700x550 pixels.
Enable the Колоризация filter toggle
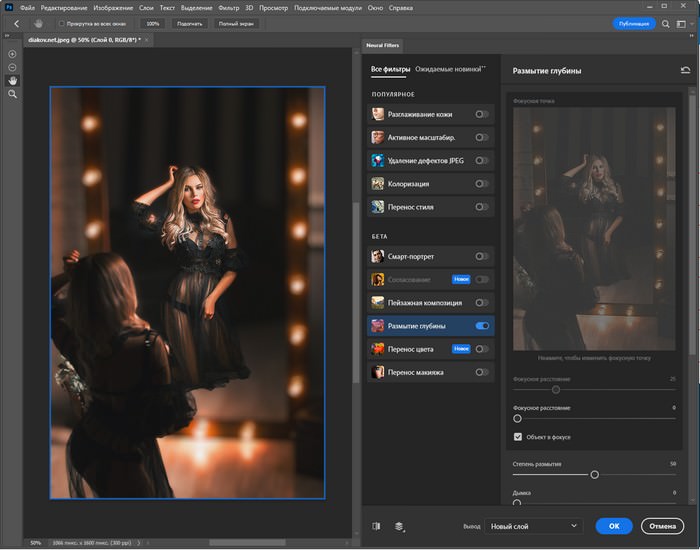coord(483,184)
